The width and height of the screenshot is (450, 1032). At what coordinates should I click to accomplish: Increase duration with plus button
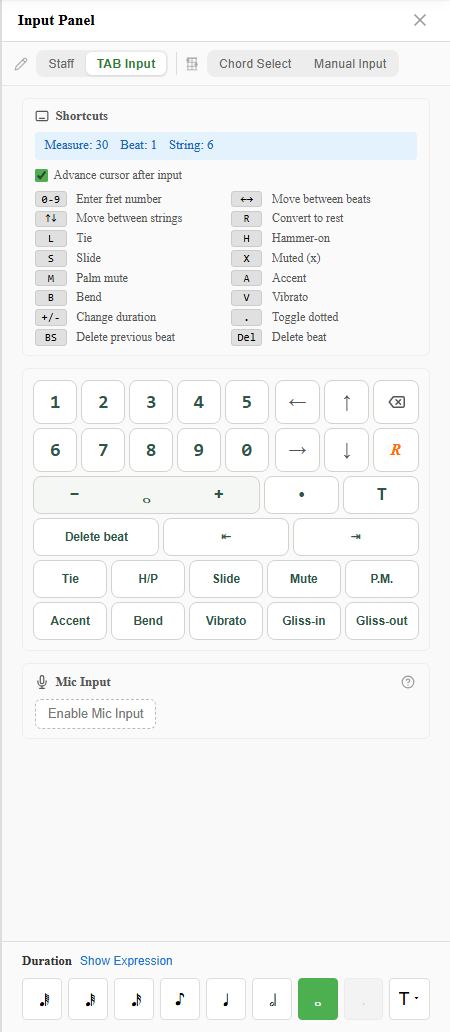click(x=218, y=494)
